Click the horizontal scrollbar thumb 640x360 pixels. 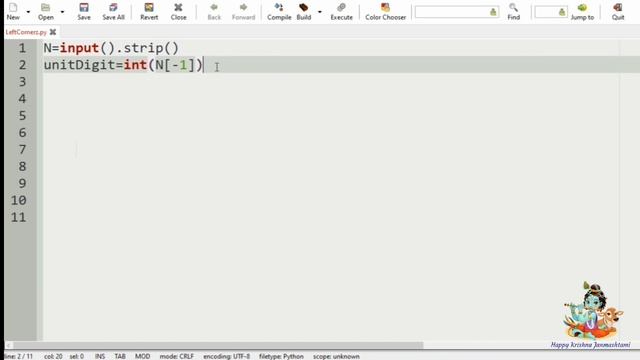tap(218, 345)
